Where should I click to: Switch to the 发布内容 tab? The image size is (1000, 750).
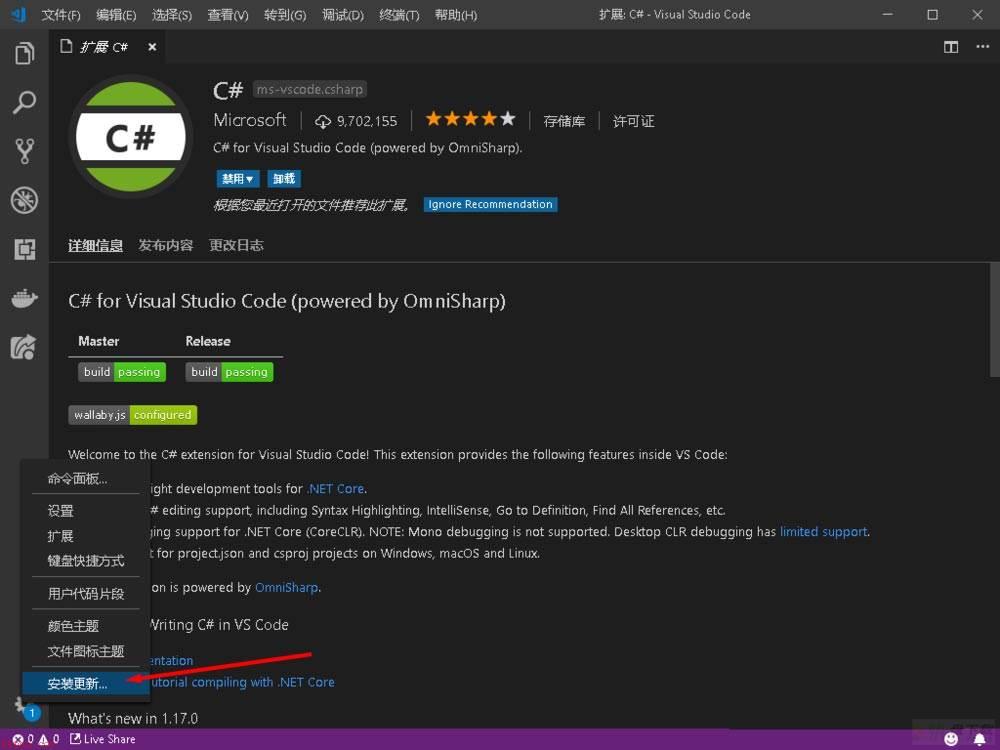coord(166,246)
